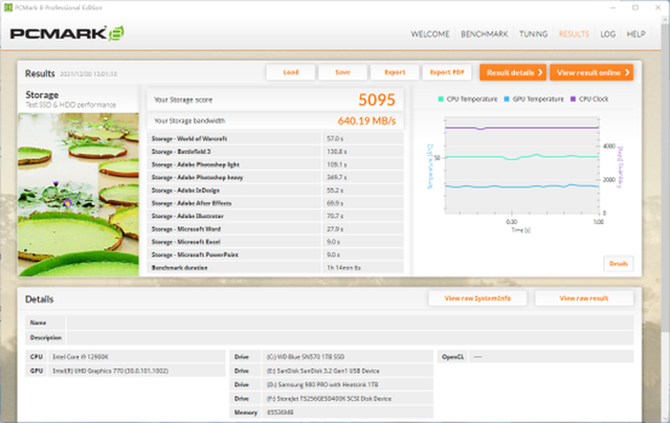
Task: Click the chart Details button
Action: tap(618, 263)
